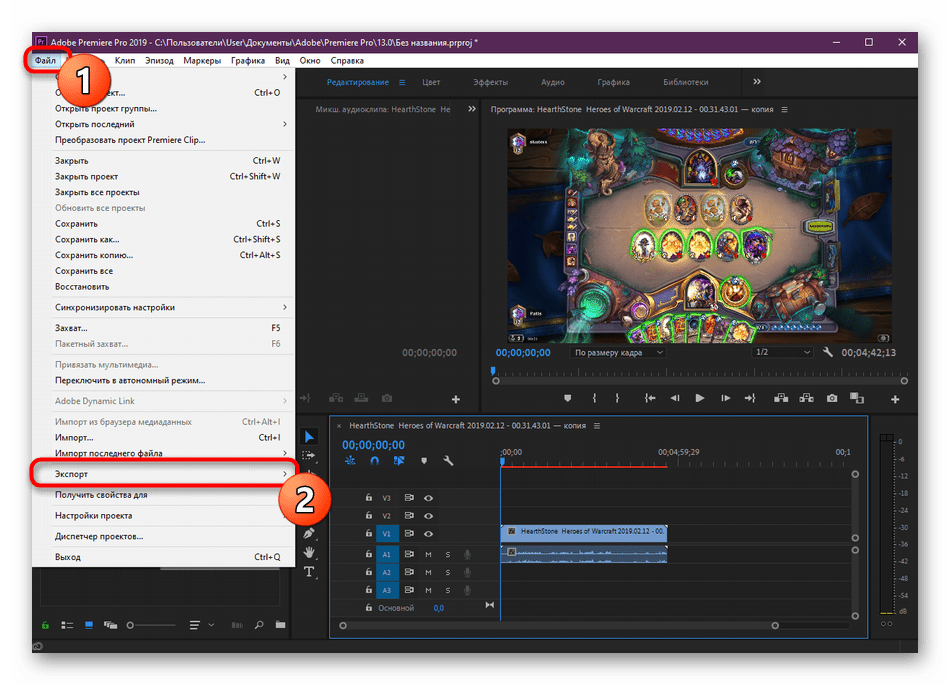Open the Экспорт submenu
This screenshot has height=685, width=950.
pyautogui.click(x=164, y=474)
